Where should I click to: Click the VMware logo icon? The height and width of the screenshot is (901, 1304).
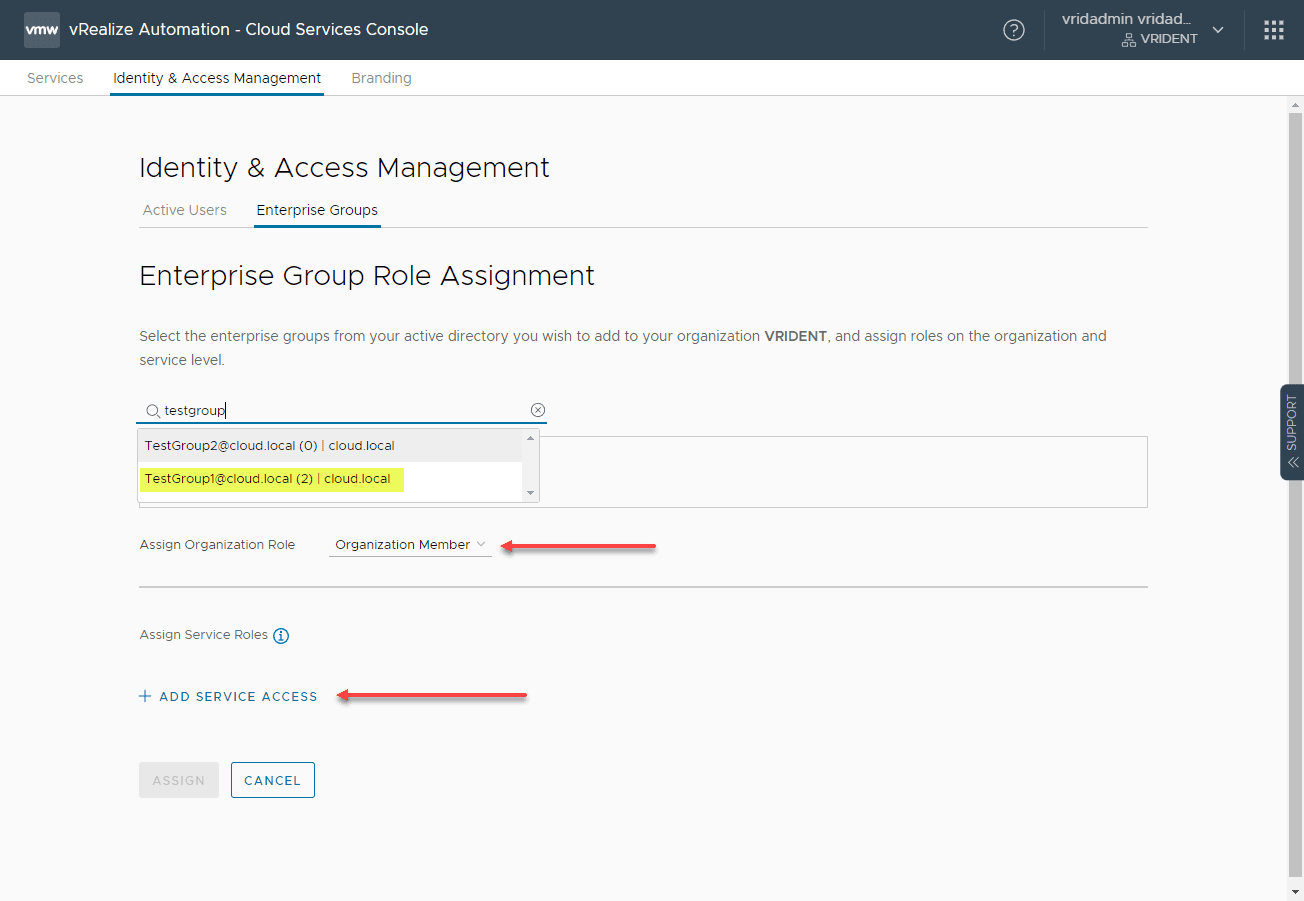coord(42,30)
